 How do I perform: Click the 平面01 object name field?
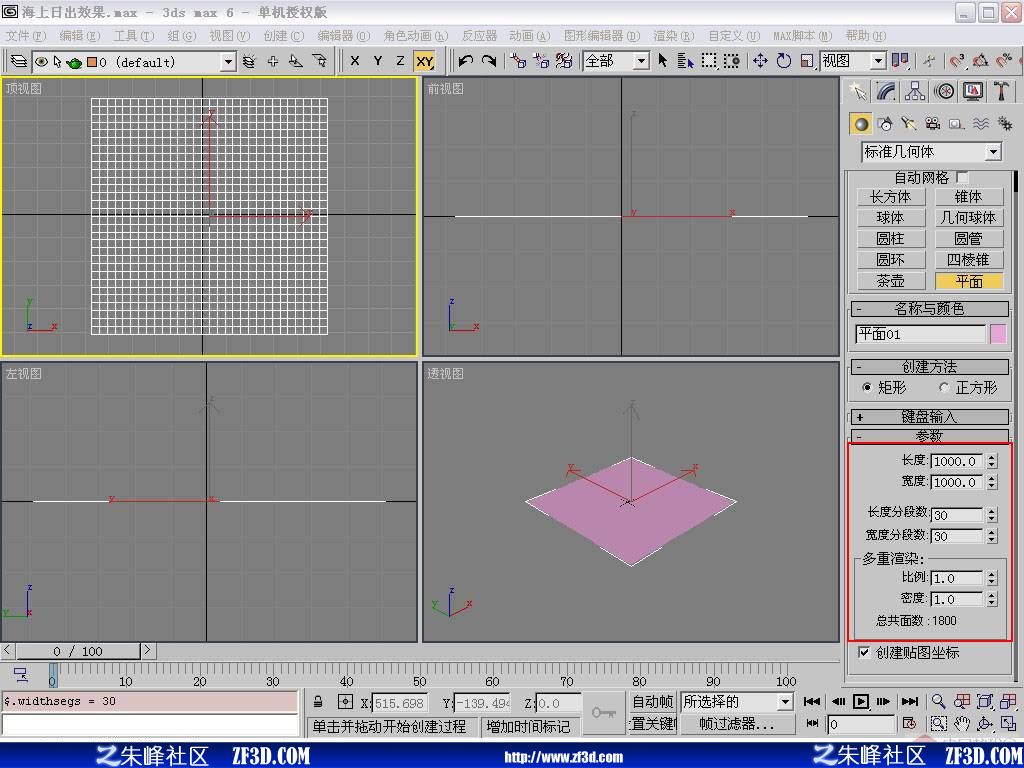920,334
